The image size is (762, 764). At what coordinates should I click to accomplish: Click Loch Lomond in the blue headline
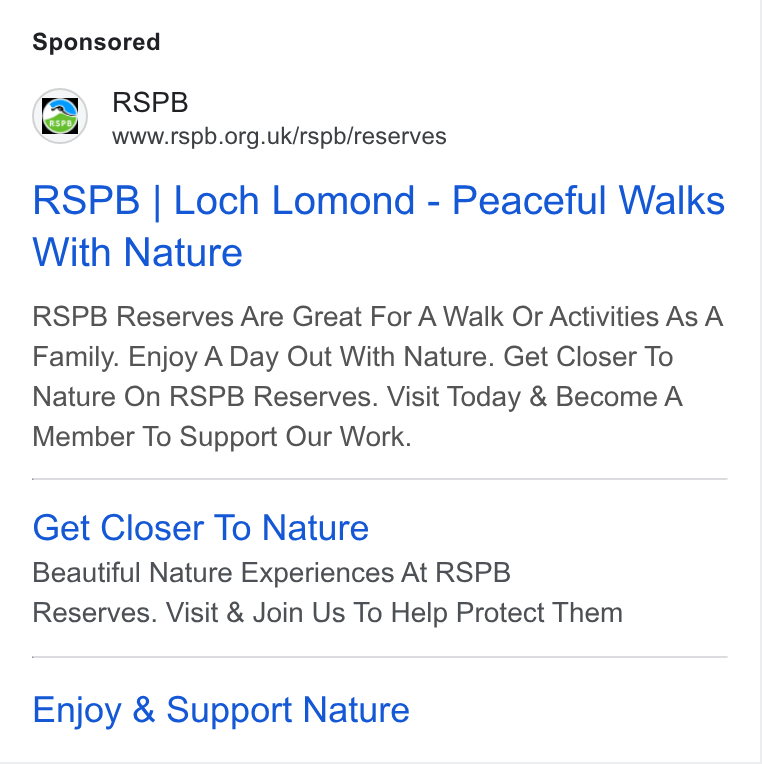[x=294, y=200]
